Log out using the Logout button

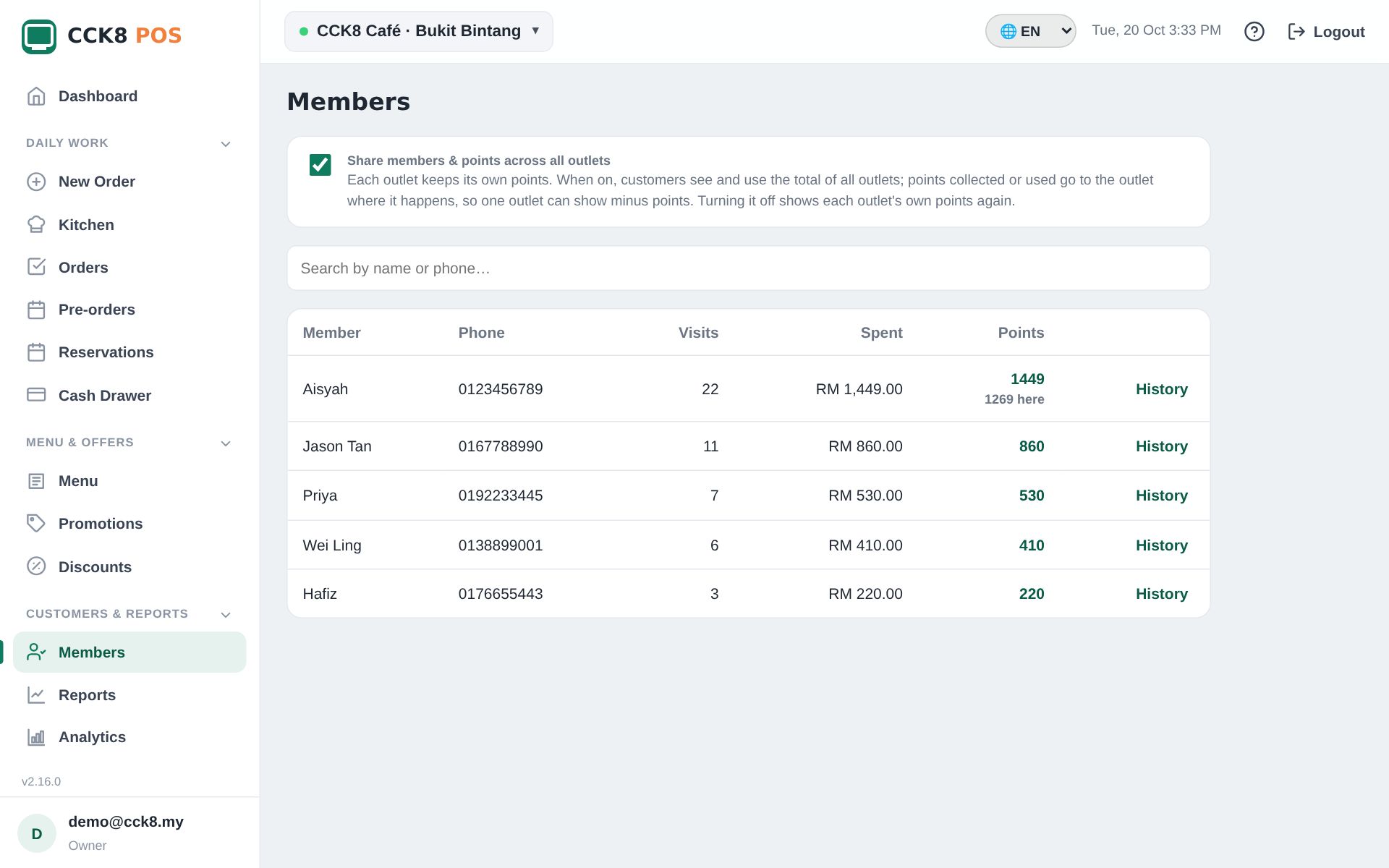coord(1326,32)
